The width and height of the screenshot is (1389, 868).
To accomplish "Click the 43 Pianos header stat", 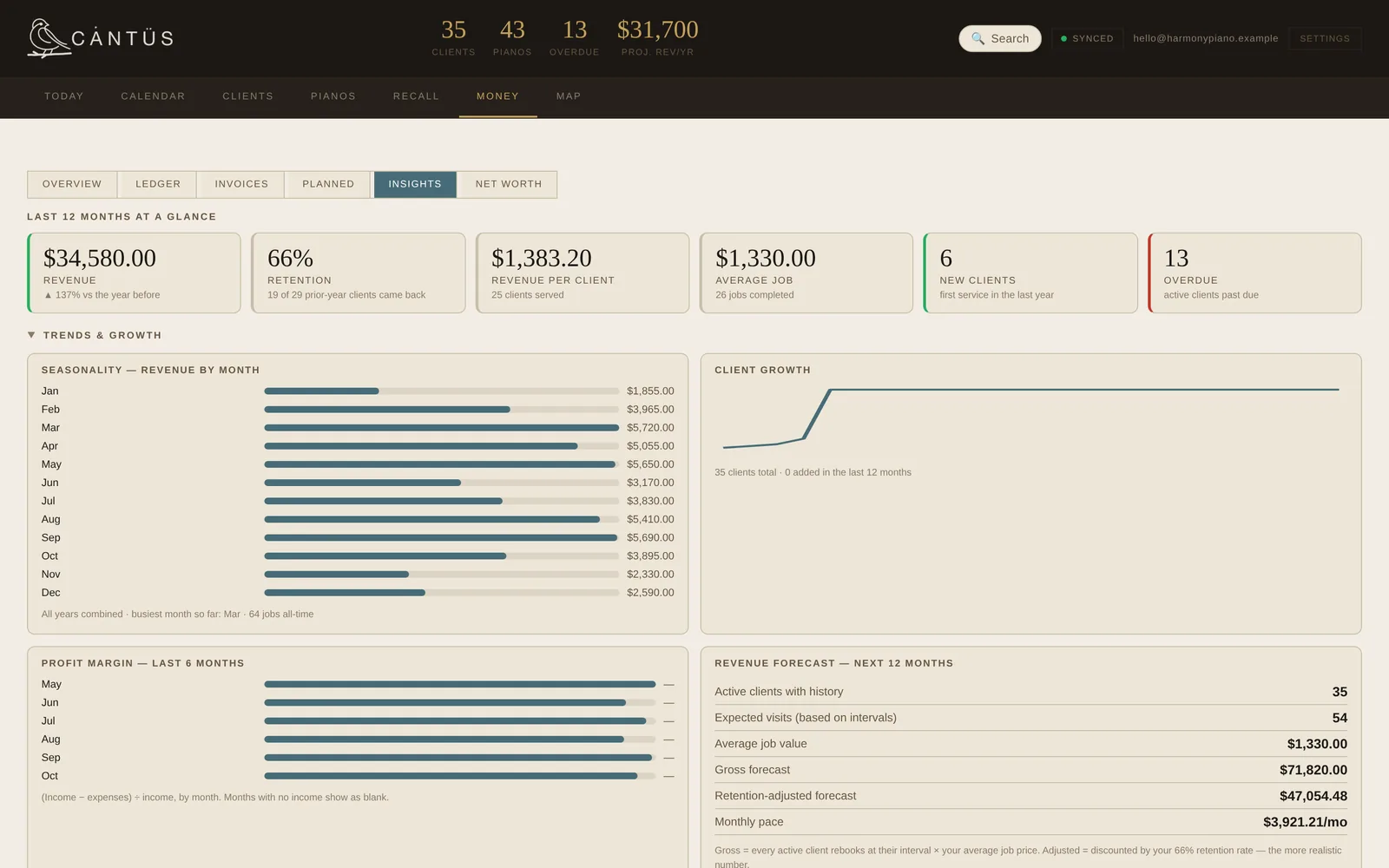I will [512, 37].
